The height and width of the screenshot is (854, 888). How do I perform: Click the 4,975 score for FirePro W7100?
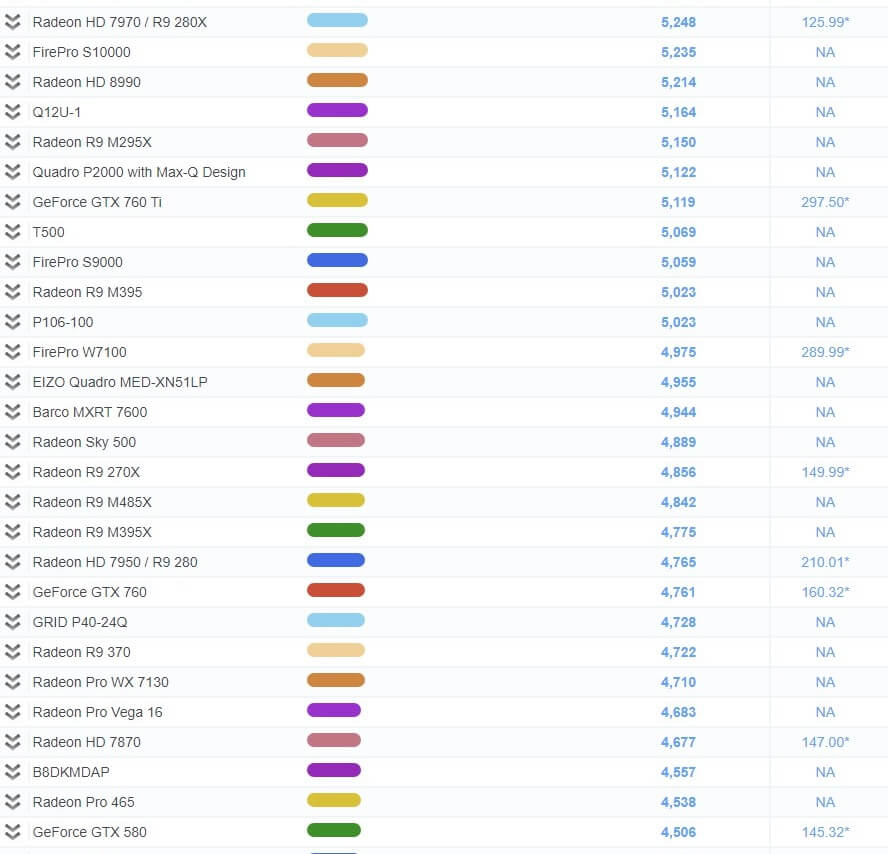(678, 353)
